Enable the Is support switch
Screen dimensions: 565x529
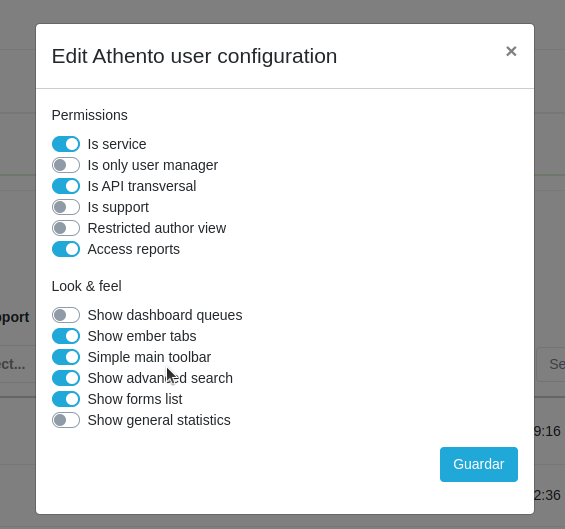66,207
